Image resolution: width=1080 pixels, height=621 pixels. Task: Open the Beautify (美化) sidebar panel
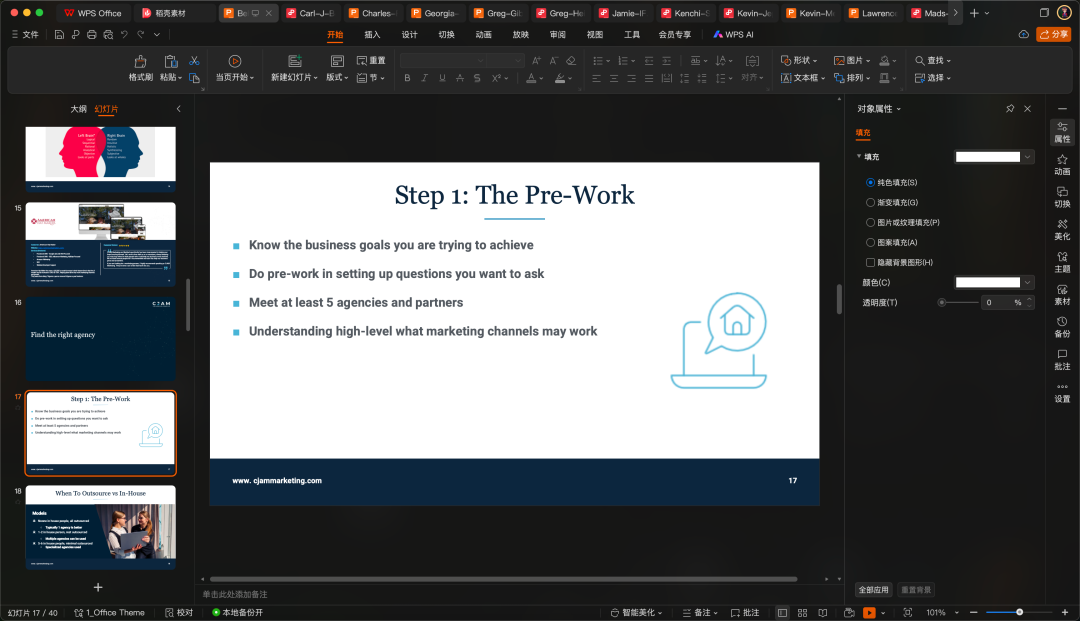(x=1062, y=230)
